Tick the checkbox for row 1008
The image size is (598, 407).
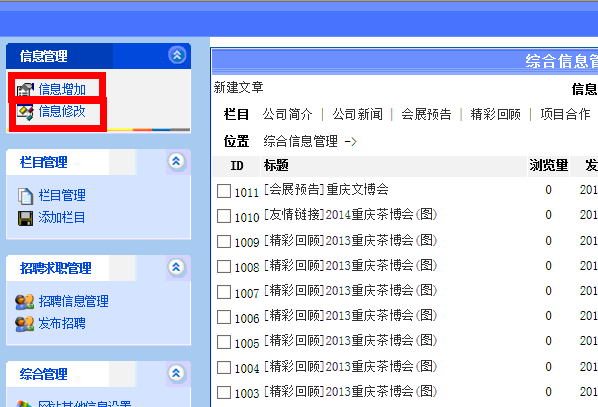click(224, 266)
